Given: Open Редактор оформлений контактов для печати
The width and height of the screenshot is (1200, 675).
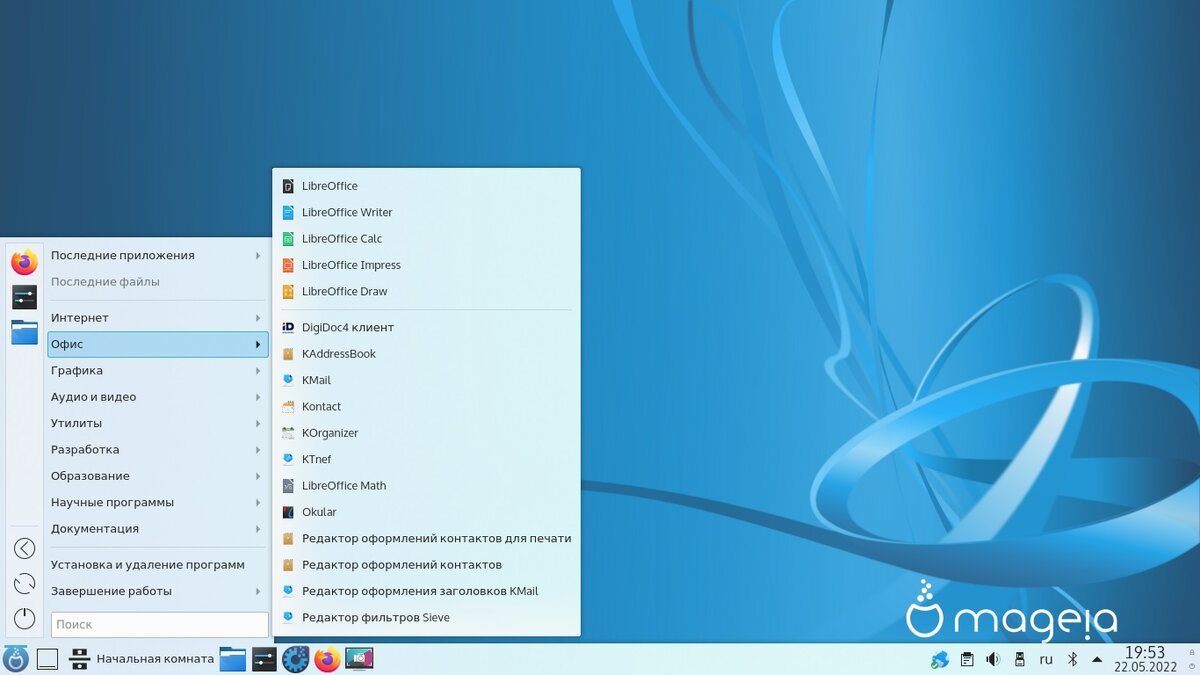Looking at the screenshot, I should (426, 538).
